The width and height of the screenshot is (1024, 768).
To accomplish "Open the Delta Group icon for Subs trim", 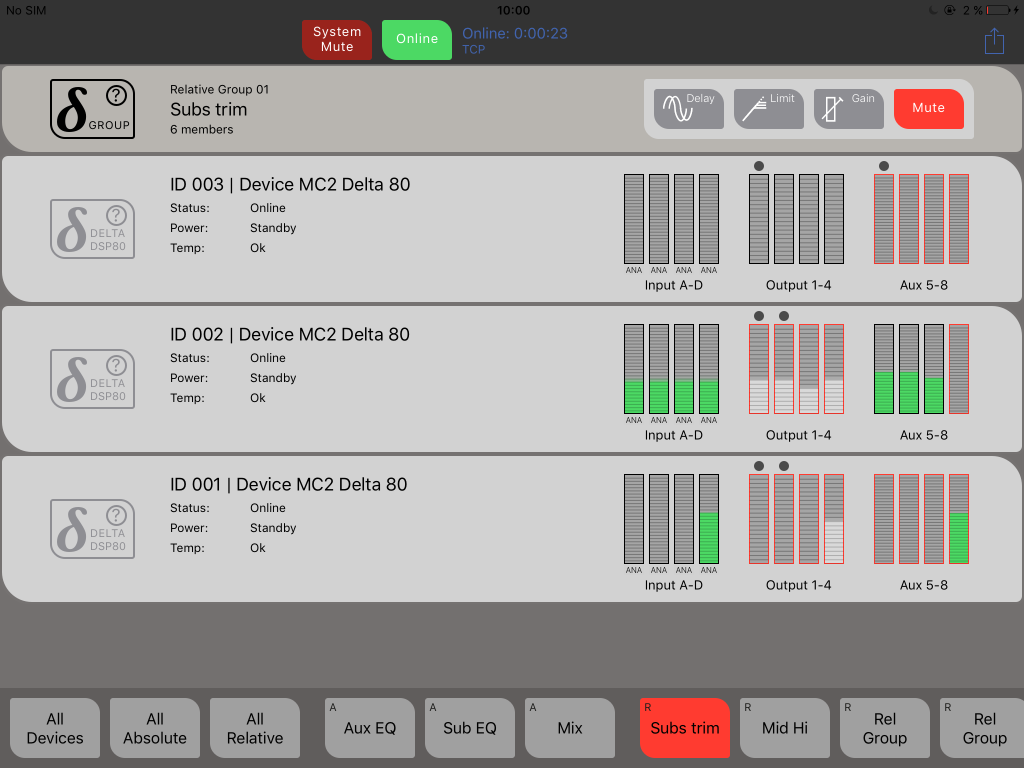I will pyautogui.click(x=92, y=108).
